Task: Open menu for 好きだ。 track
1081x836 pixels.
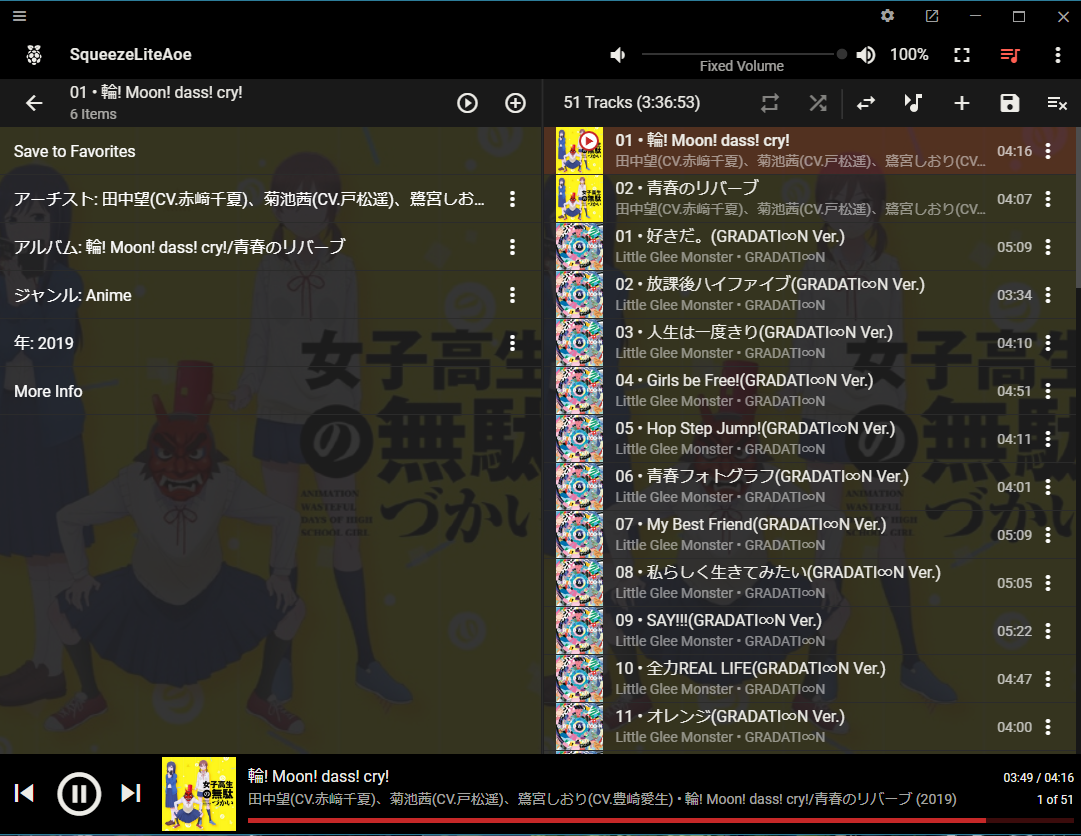Action: click(1048, 247)
